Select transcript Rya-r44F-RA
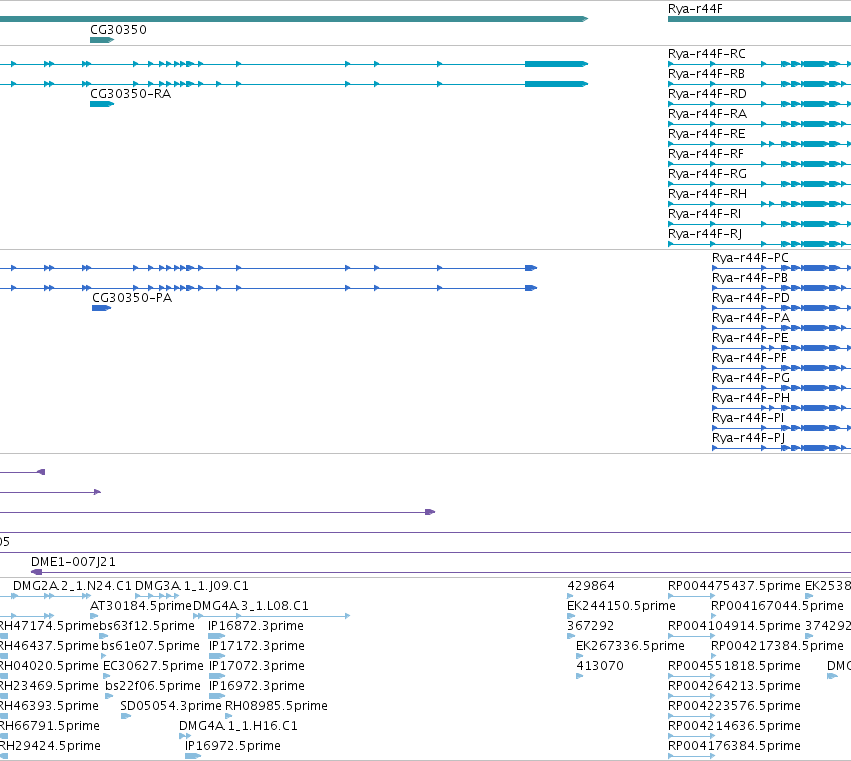Image resolution: width=851 pixels, height=761 pixels. [x=707, y=114]
